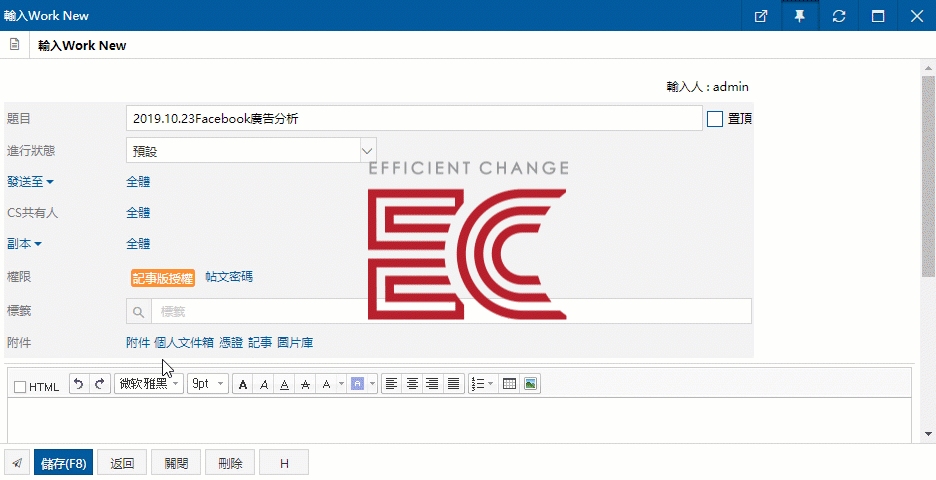Open the 圖片庫 image library link
Viewport: 936px width, 480px height.
click(295, 343)
